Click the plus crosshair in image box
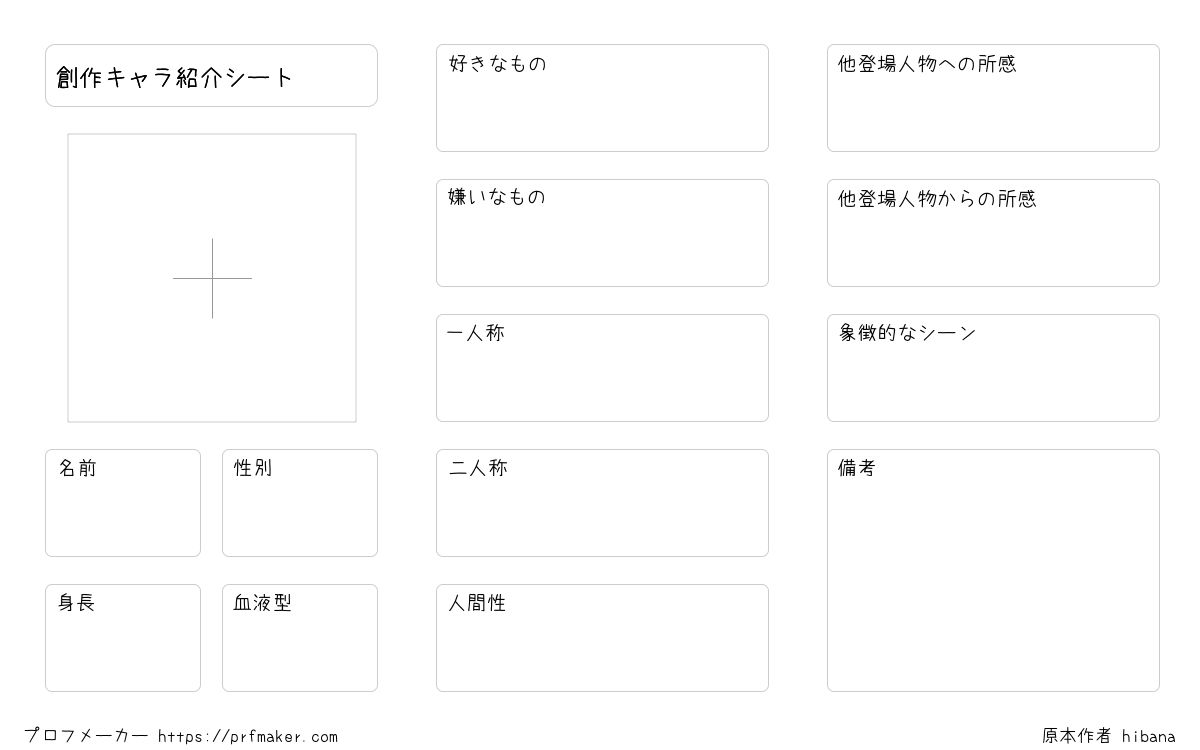Screen dimensions: 1200x750 [x=212, y=278]
